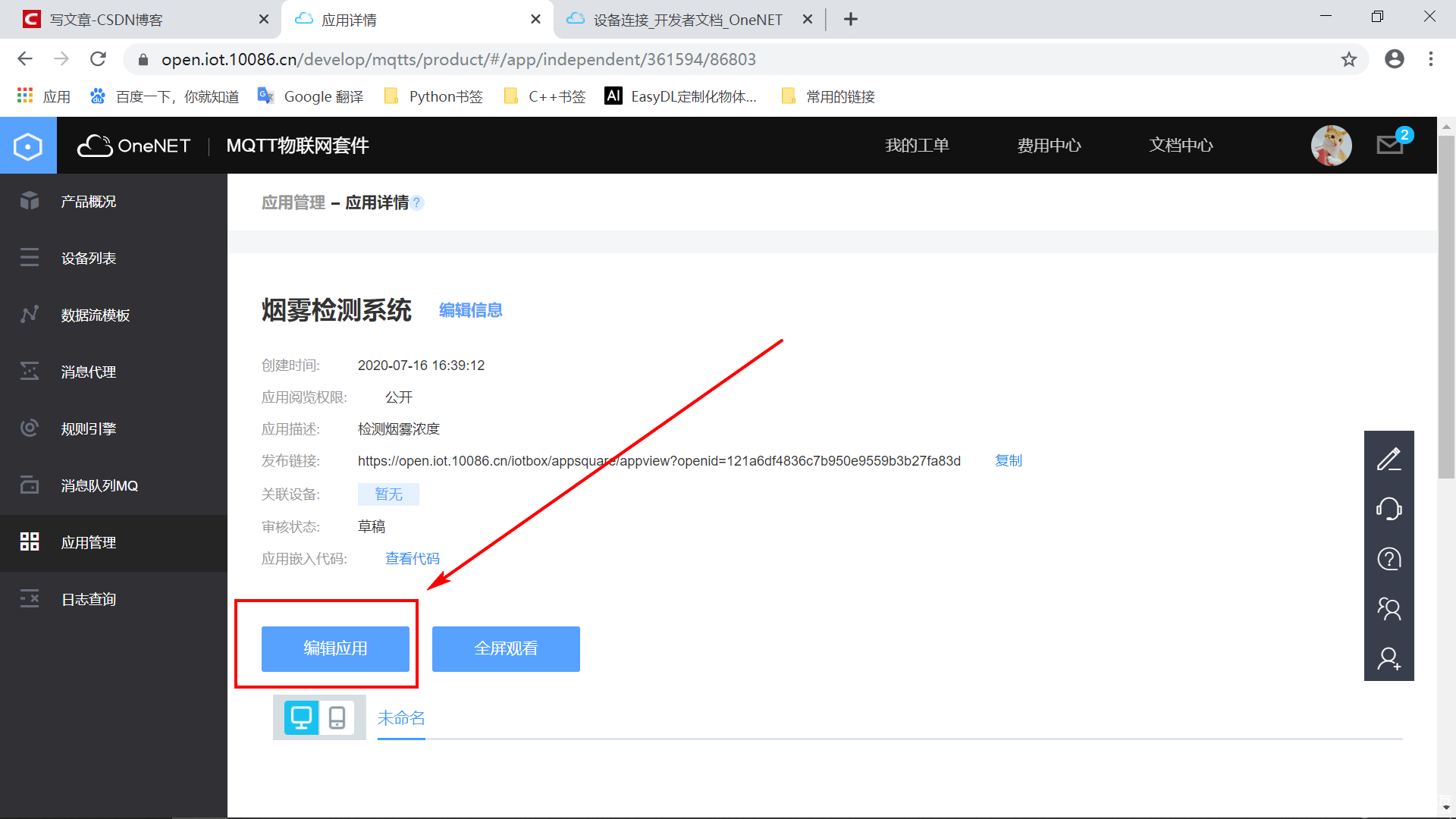Click the page vertical scrollbar
Screen dimensions: 1456x819
tap(1446, 306)
